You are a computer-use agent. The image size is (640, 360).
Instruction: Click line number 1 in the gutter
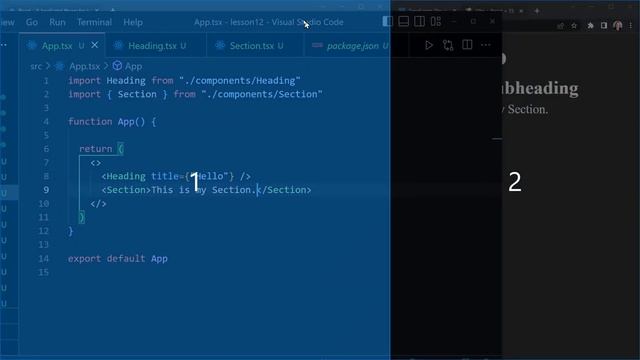coord(46,80)
